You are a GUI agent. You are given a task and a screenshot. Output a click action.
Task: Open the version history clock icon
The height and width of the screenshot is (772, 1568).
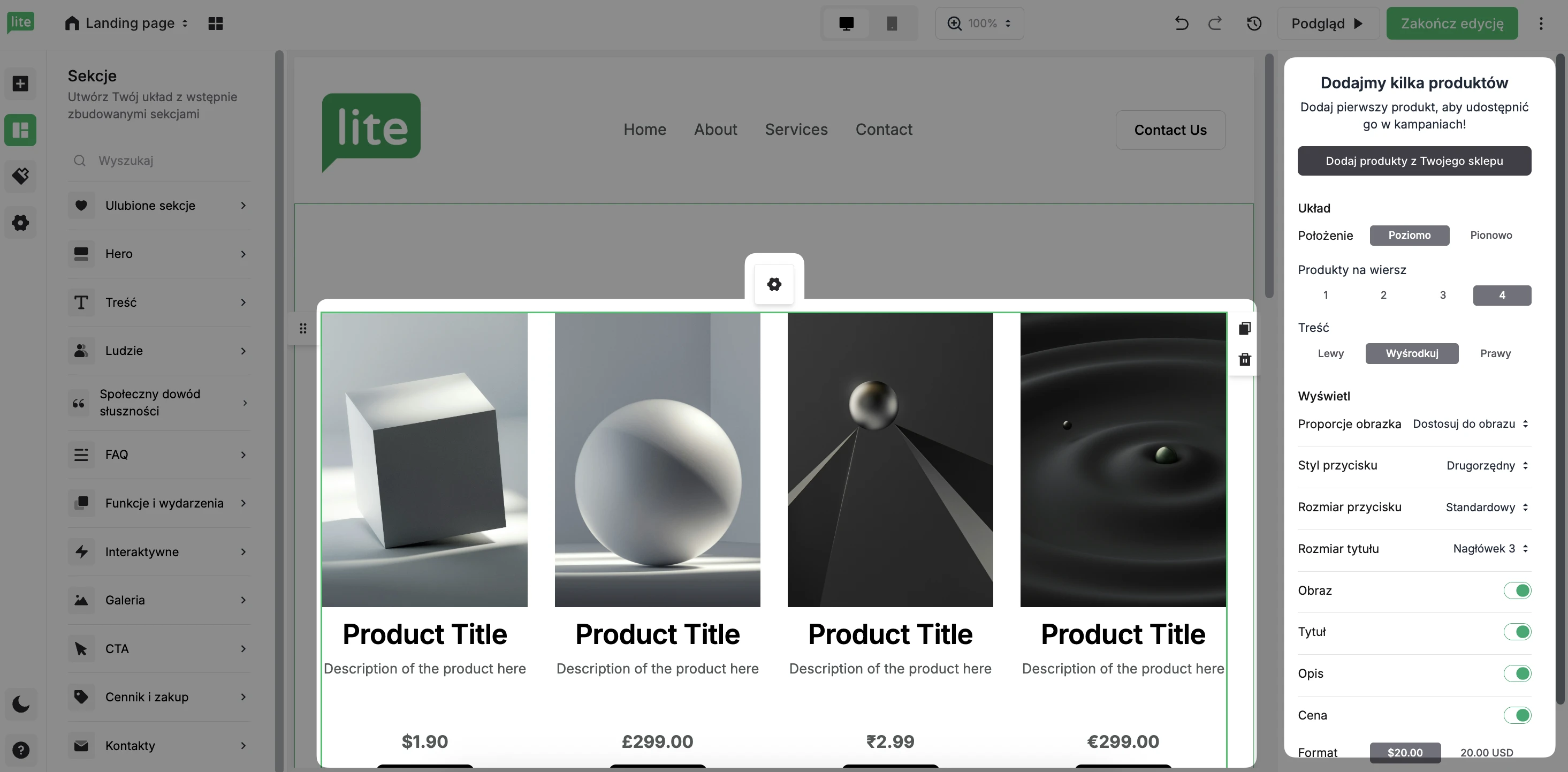(x=1253, y=23)
